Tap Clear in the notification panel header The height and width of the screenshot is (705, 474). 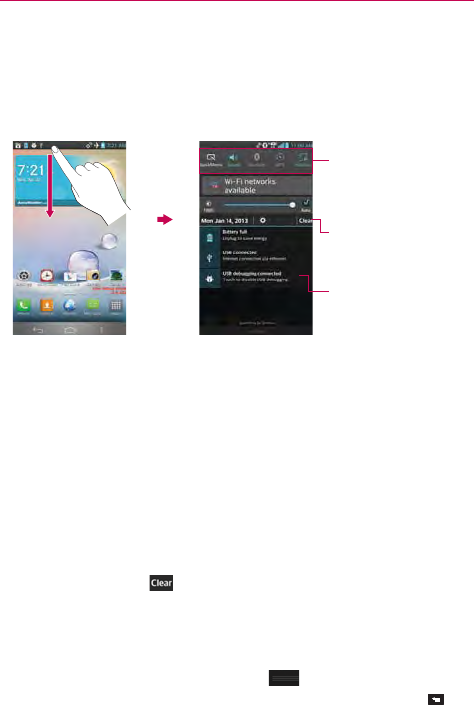[305, 221]
